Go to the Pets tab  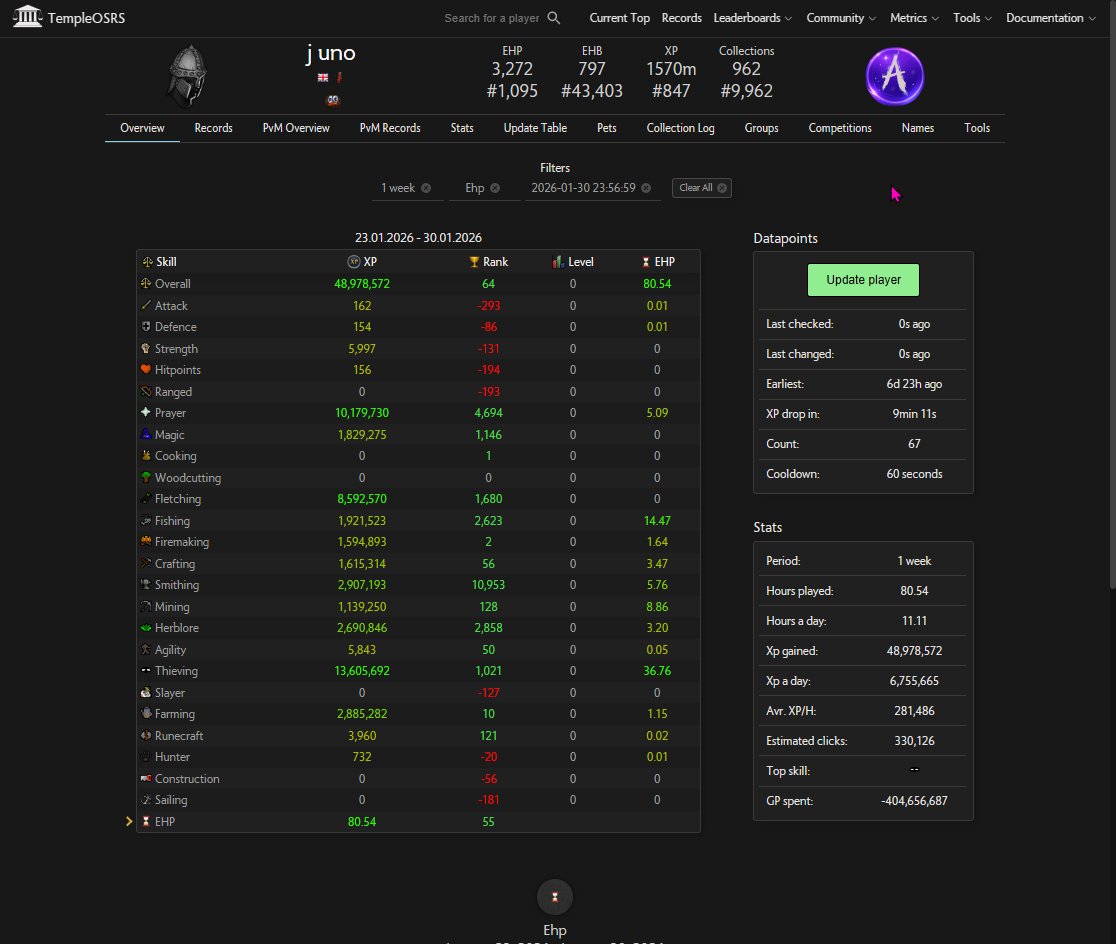(606, 128)
